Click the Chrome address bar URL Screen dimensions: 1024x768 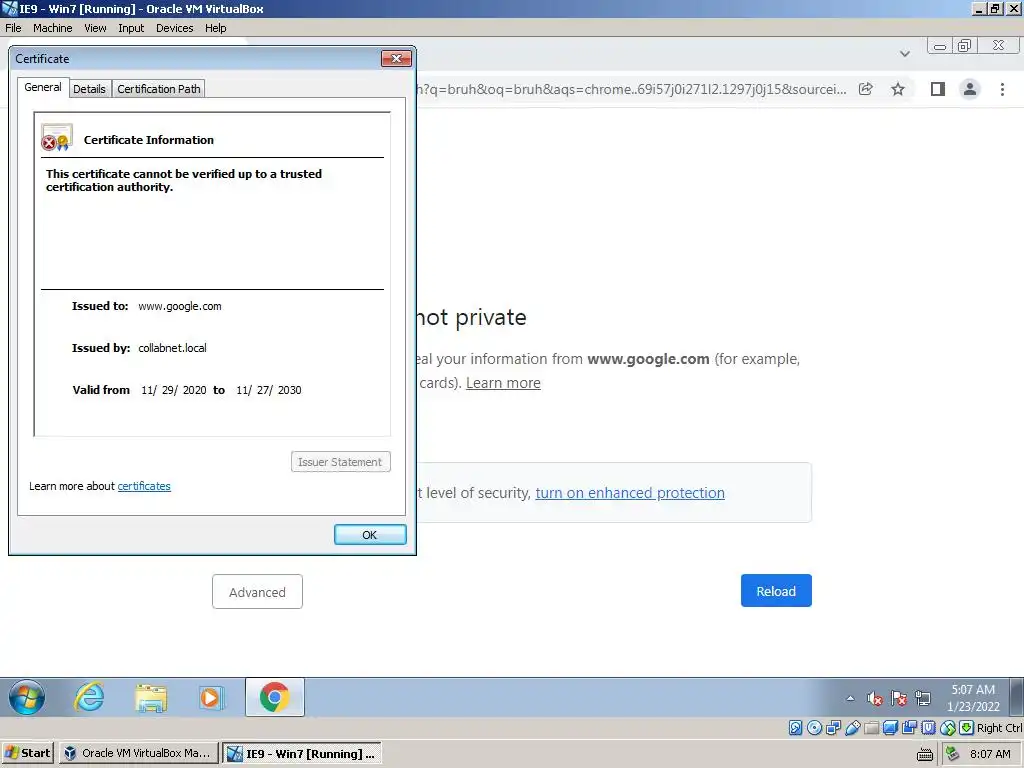632,89
